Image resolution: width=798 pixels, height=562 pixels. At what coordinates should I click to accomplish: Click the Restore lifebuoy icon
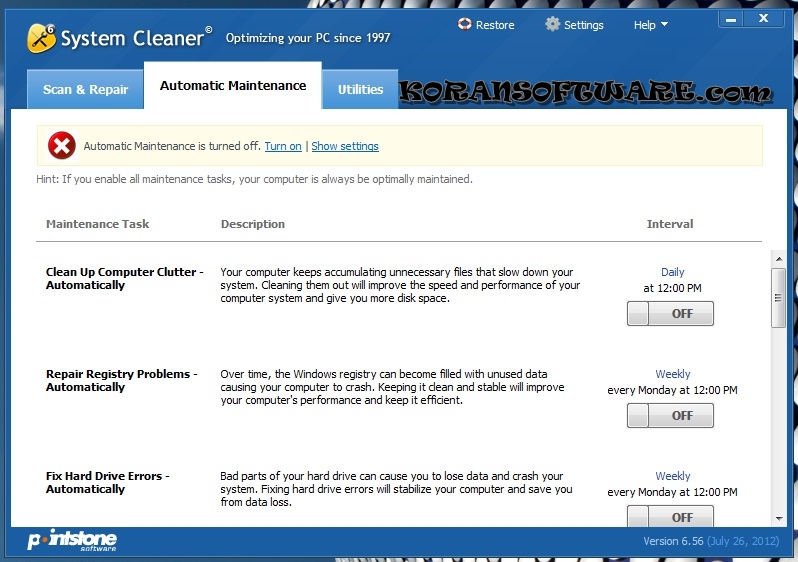point(464,24)
